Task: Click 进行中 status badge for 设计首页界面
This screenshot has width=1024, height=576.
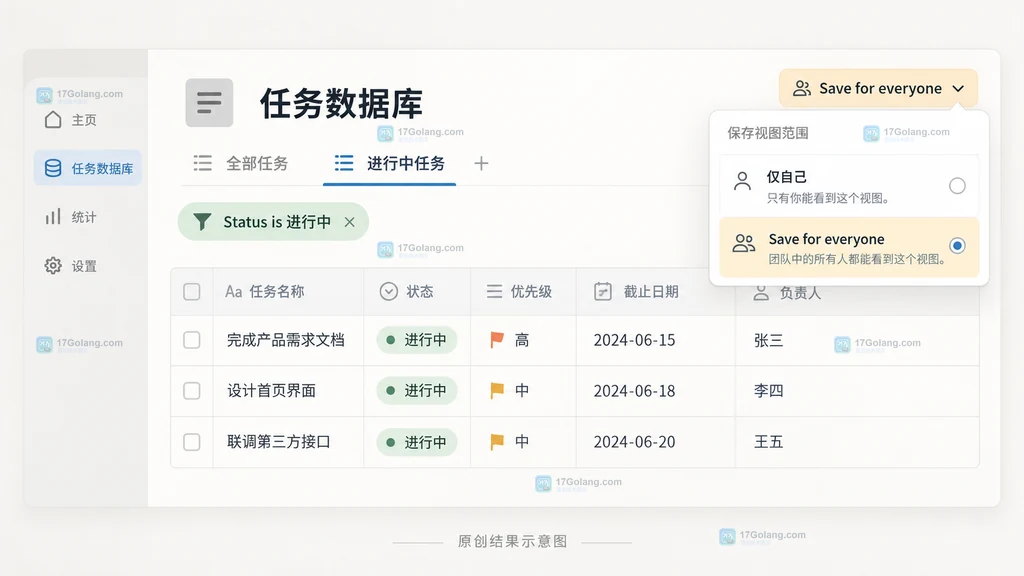Action: coord(417,391)
